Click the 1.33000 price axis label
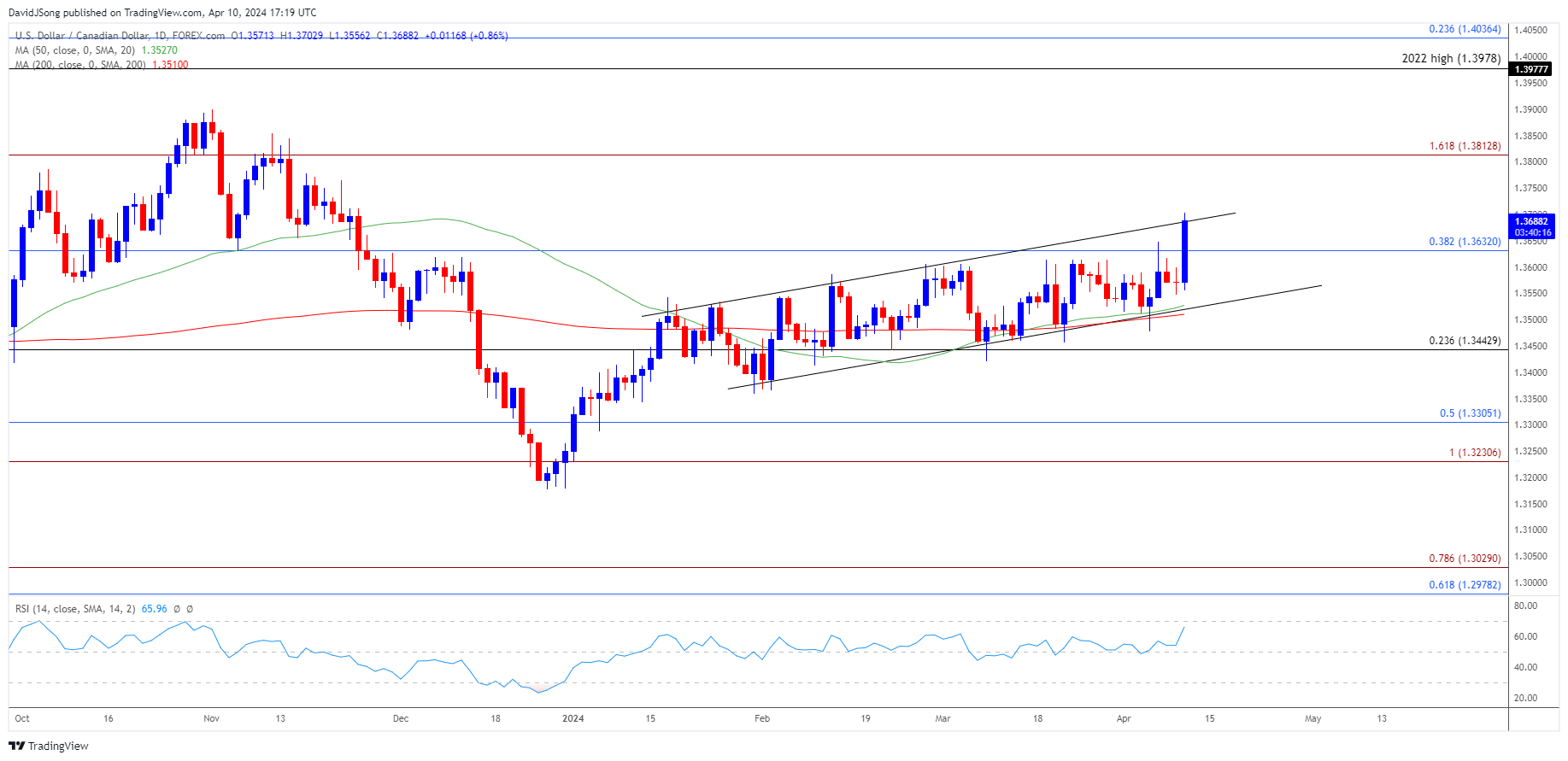The height and width of the screenshot is (761, 1568). 1530,424
